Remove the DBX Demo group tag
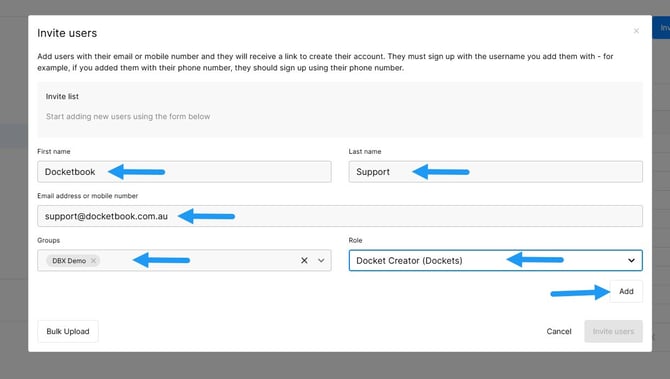670x379 pixels. click(x=93, y=261)
